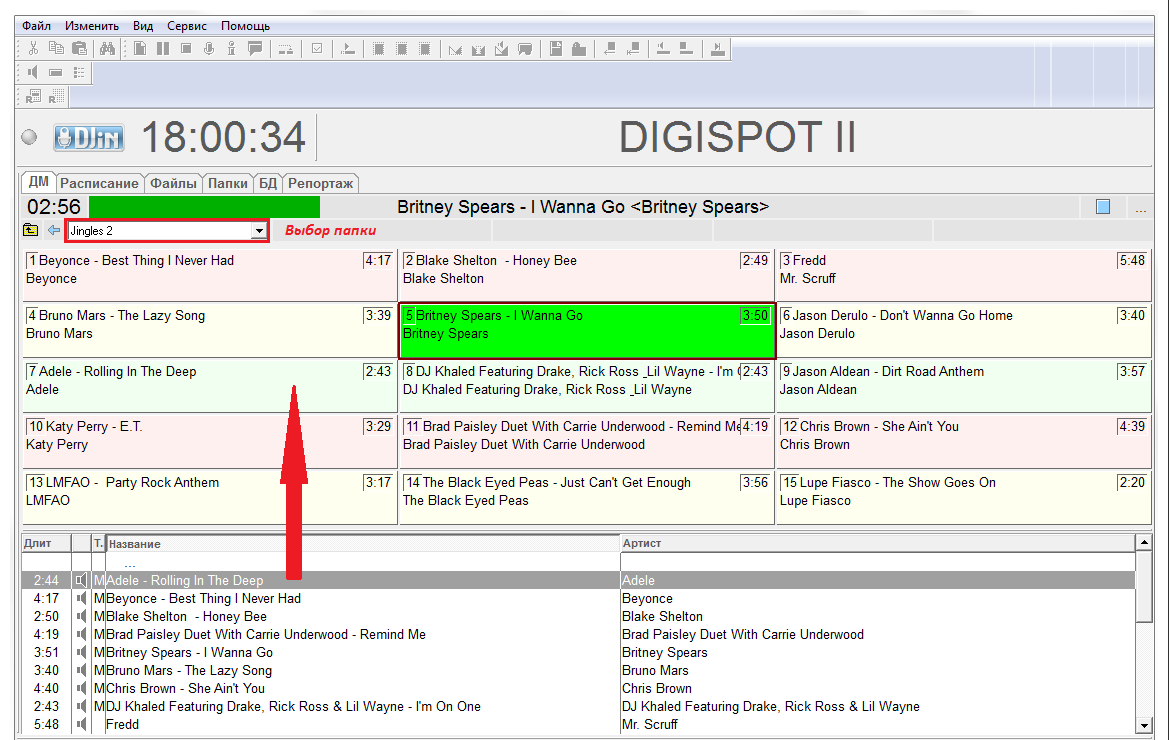Click the Pause toolbar icon

[163, 49]
